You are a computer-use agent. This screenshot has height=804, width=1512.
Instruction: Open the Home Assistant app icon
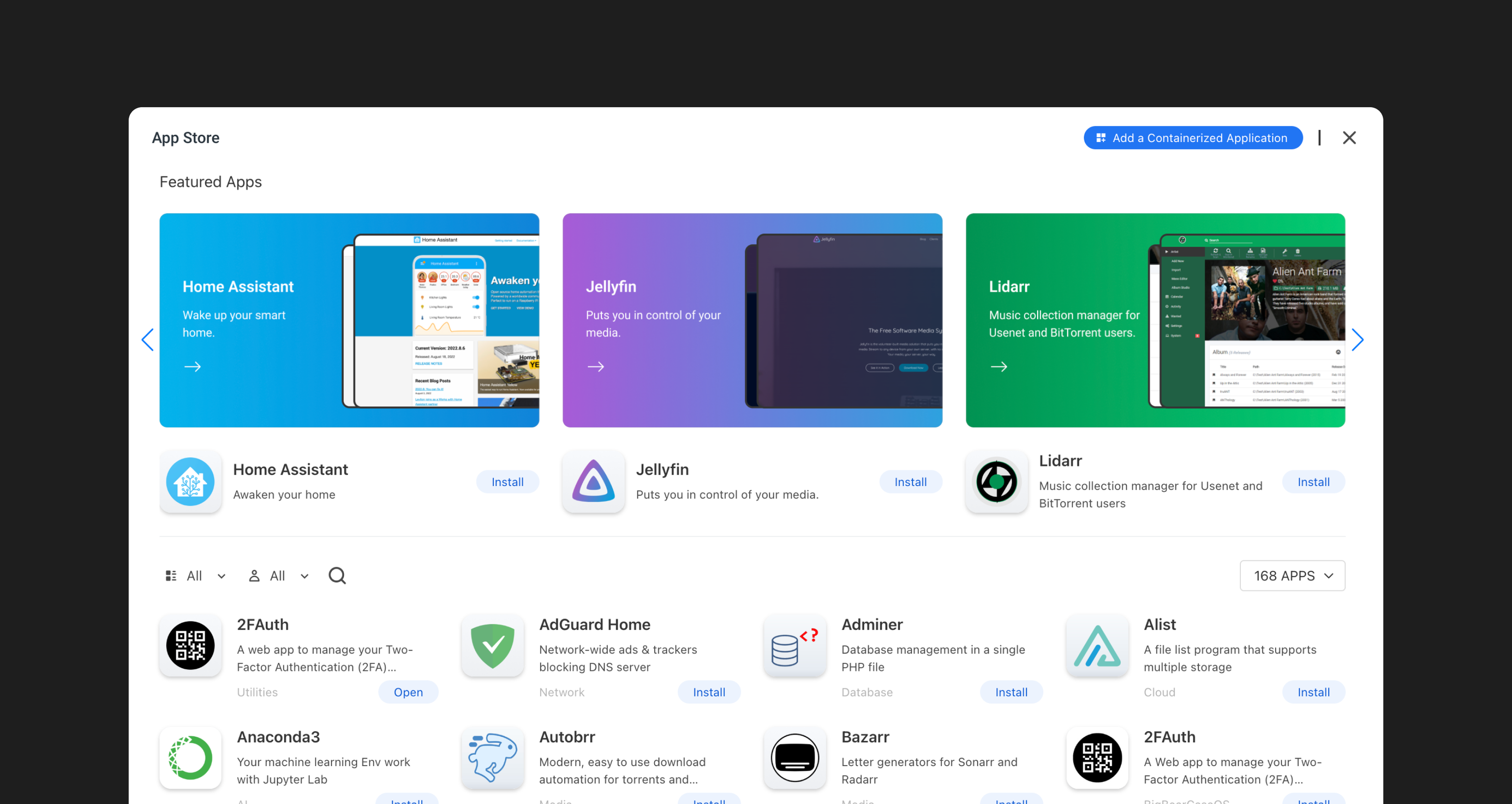click(x=190, y=482)
